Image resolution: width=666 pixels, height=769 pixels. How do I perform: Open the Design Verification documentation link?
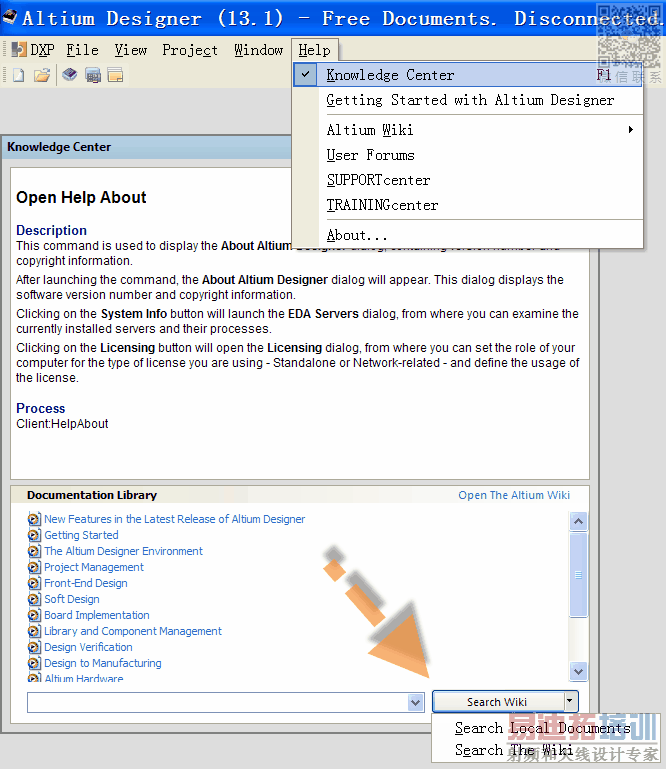(88, 647)
